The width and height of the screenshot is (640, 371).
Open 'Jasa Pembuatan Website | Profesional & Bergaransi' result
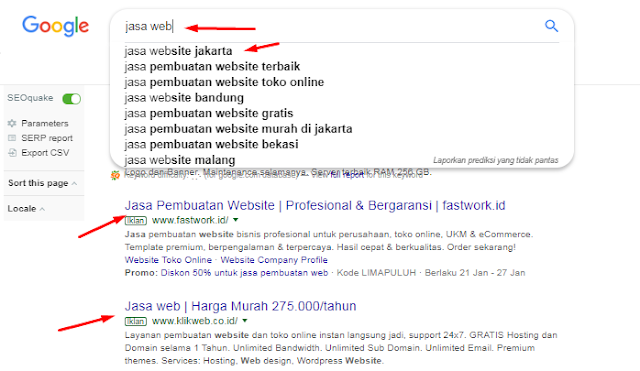click(x=315, y=205)
